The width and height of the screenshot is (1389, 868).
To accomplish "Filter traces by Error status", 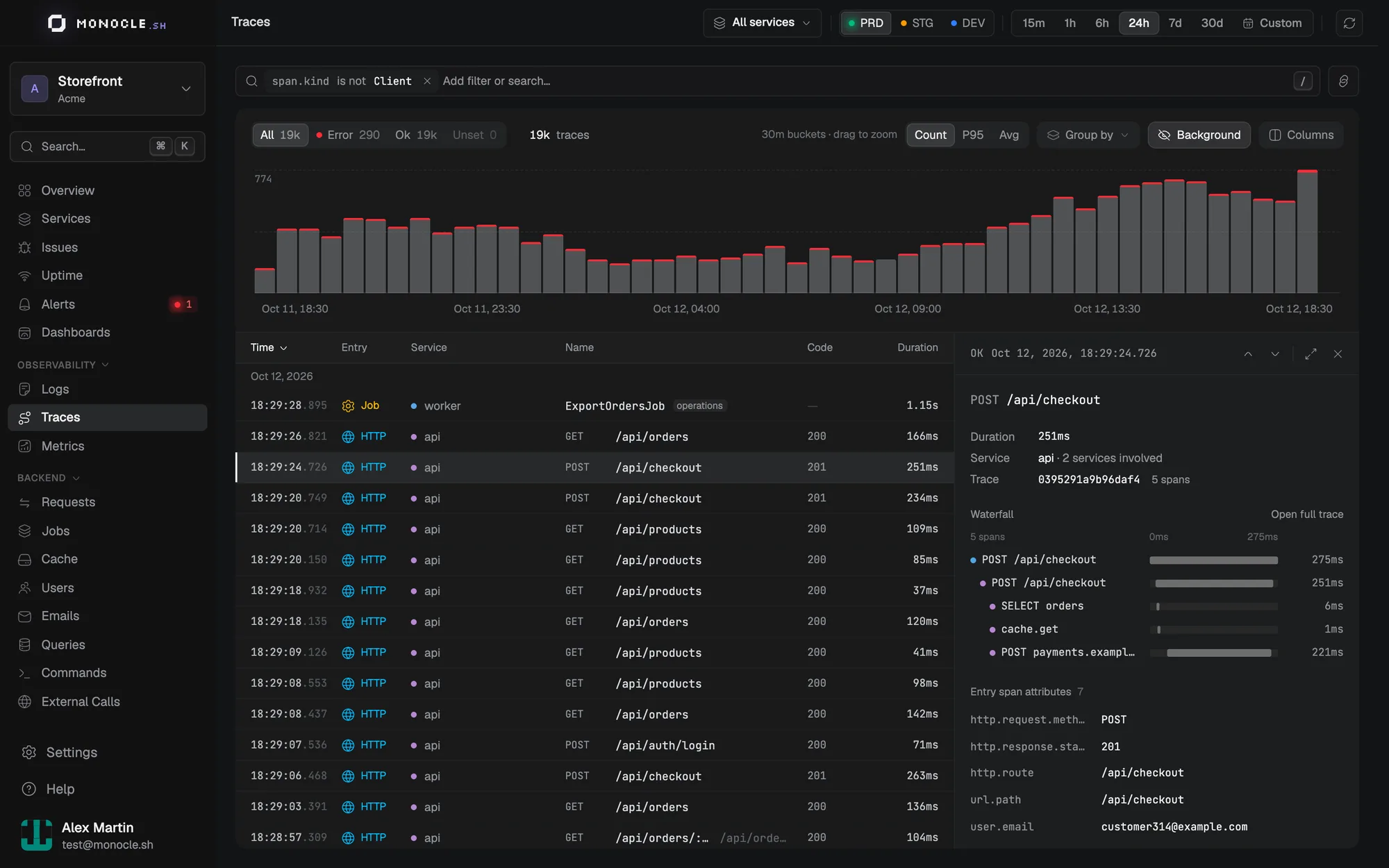I will (347, 135).
